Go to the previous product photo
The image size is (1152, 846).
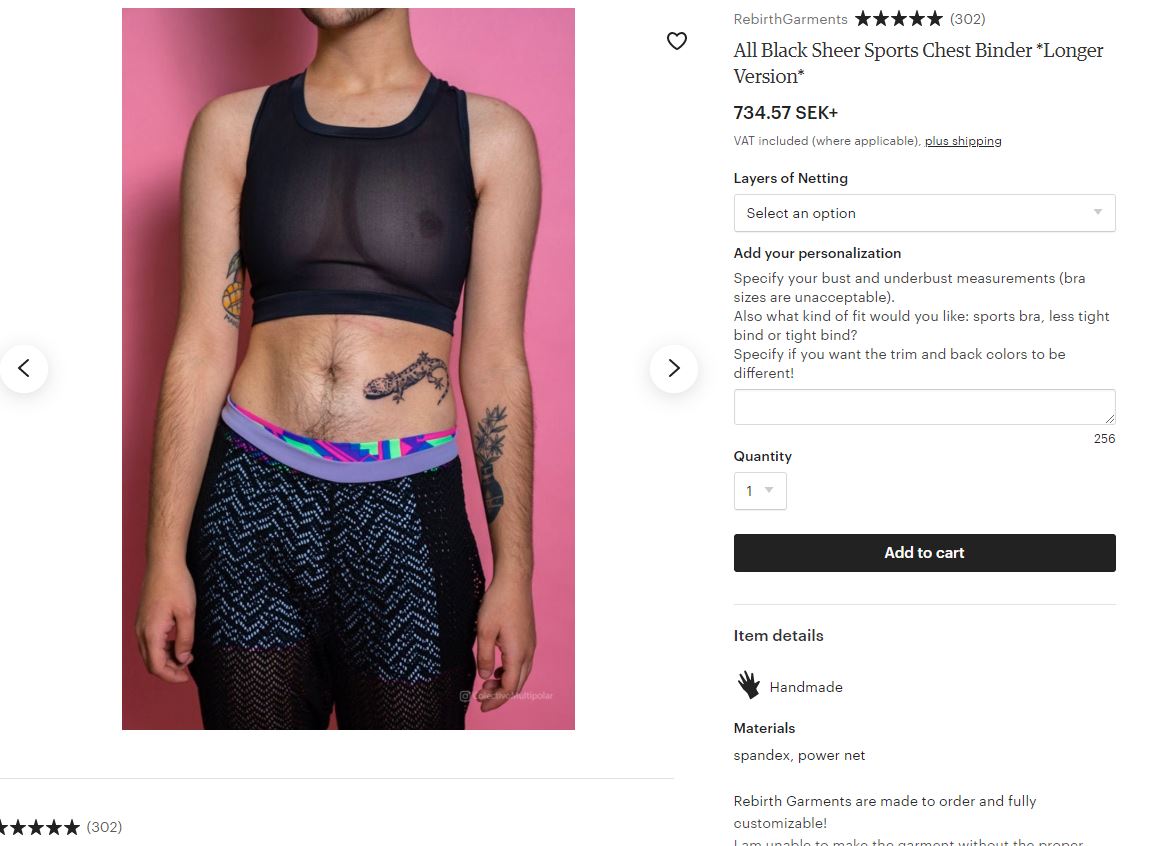[x=24, y=368]
